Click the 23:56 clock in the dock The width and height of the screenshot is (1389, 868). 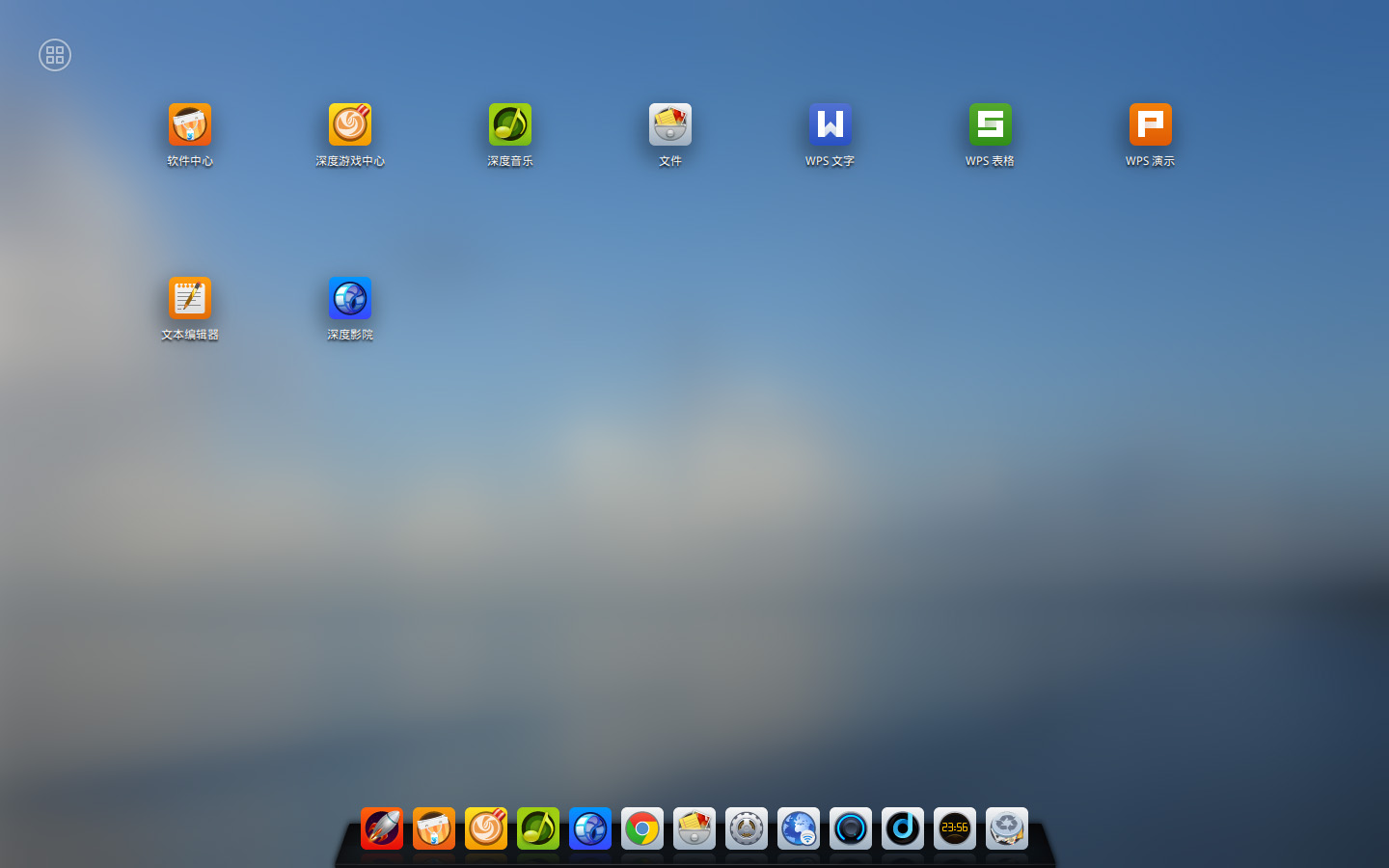click(955, 828)
